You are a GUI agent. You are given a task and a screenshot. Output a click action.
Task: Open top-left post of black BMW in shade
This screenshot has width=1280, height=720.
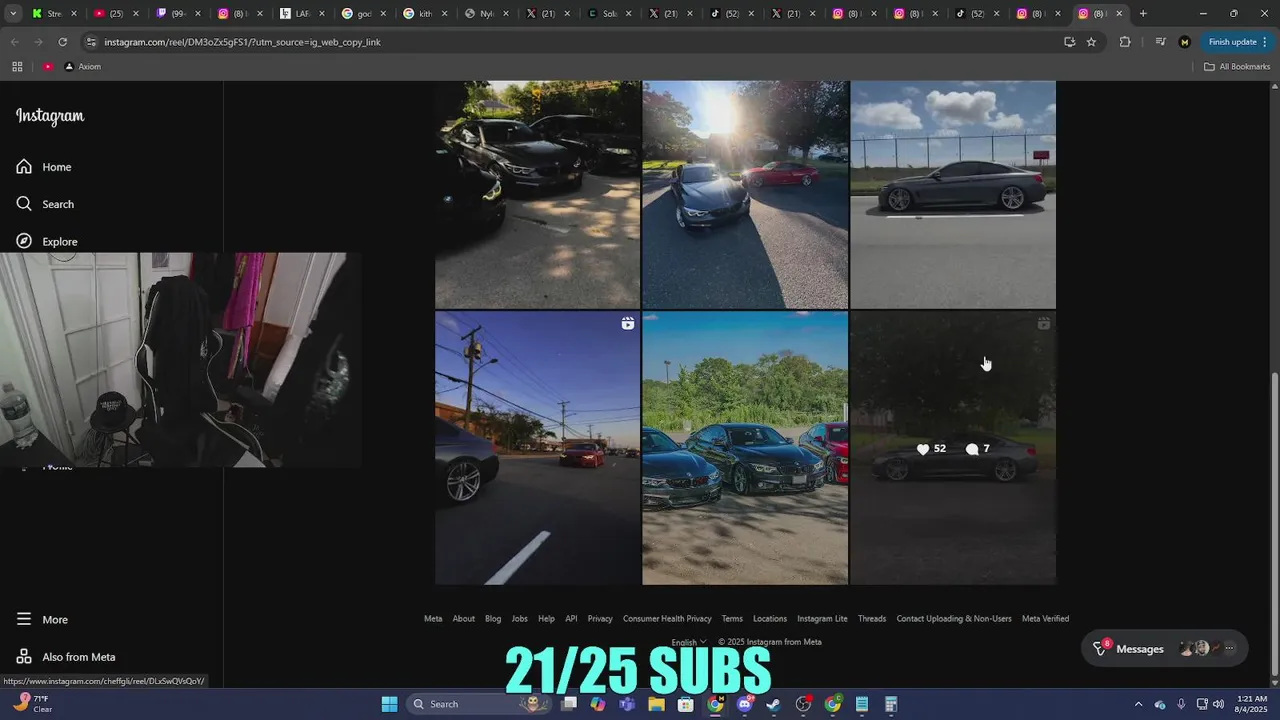click(537, 195)
